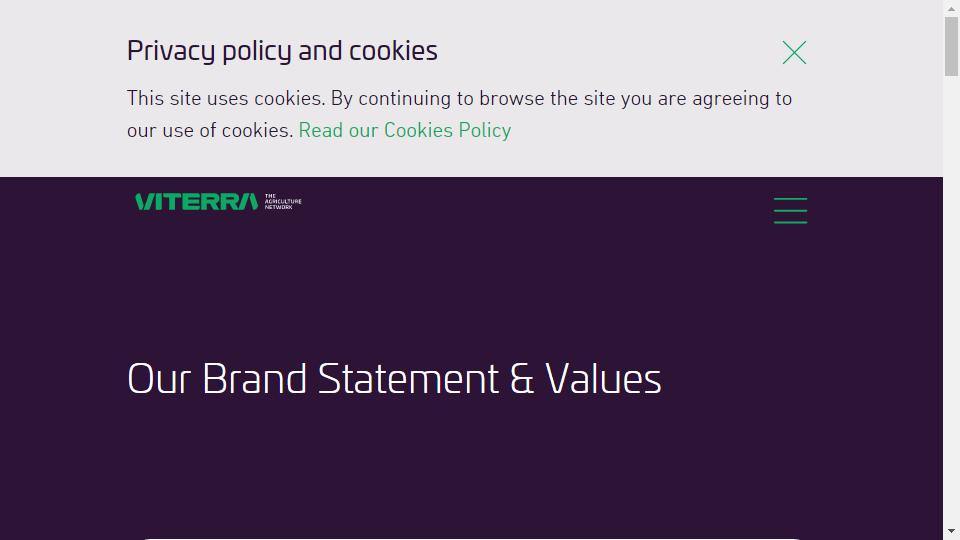Click the 'Privacy policy and cookies' title
This screenshot has width=960, height=540.
[x=282, y=51]
